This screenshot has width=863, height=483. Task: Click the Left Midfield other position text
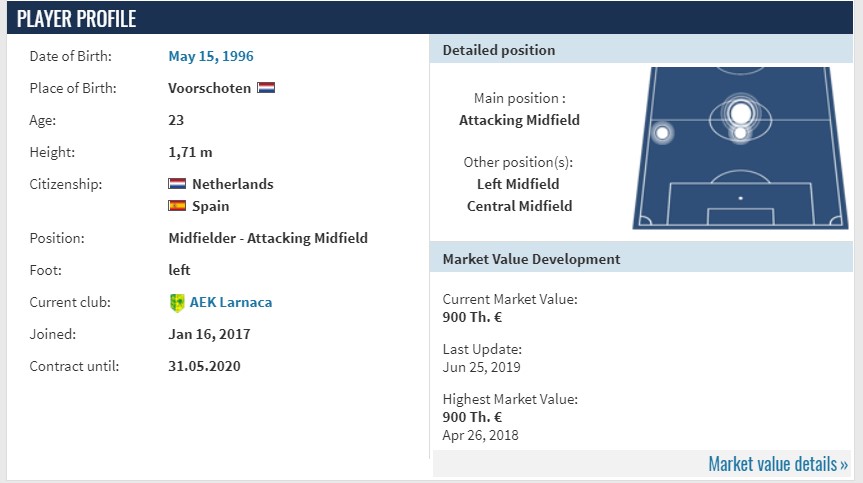click(518, 184)
